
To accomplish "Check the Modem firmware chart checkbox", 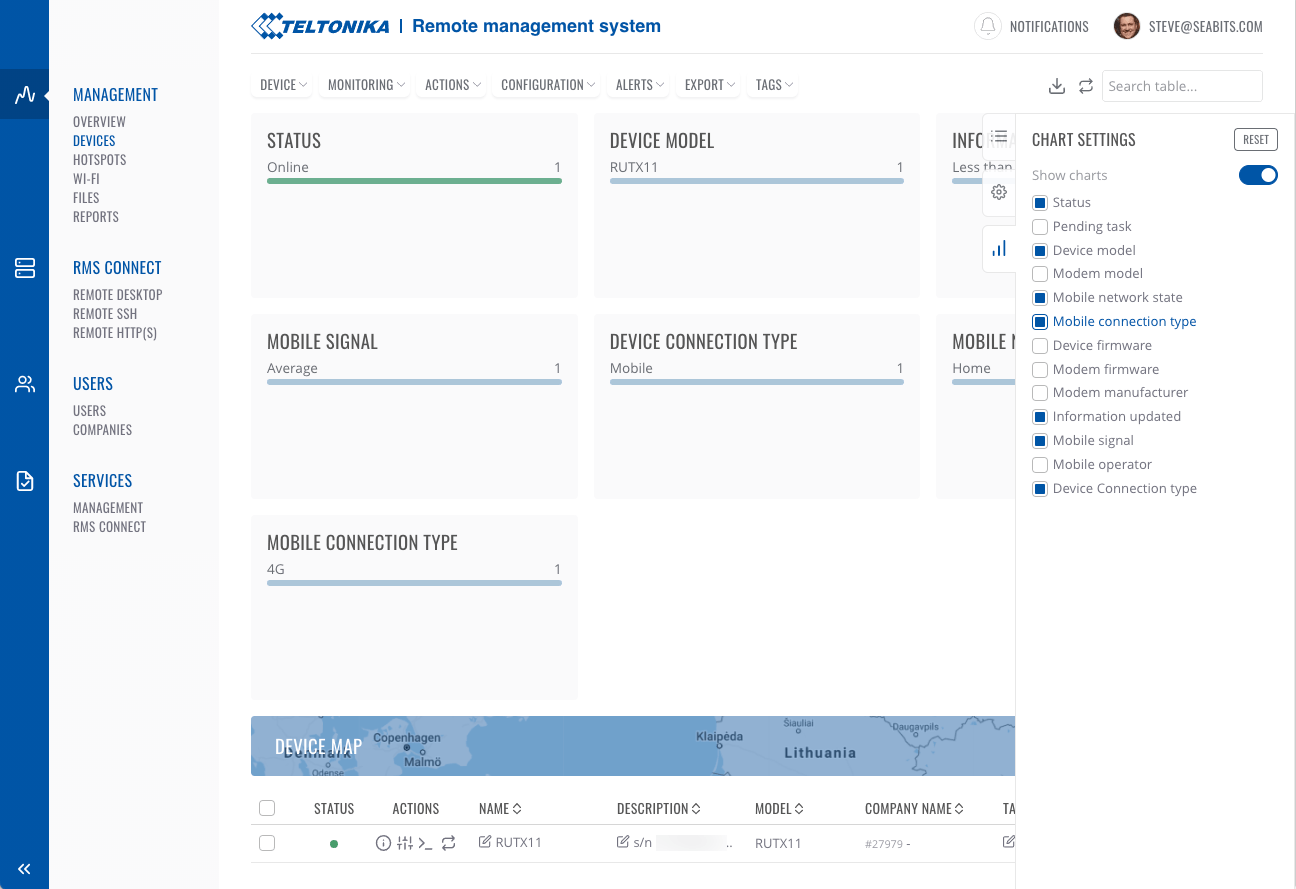I will click(1040, 369).
